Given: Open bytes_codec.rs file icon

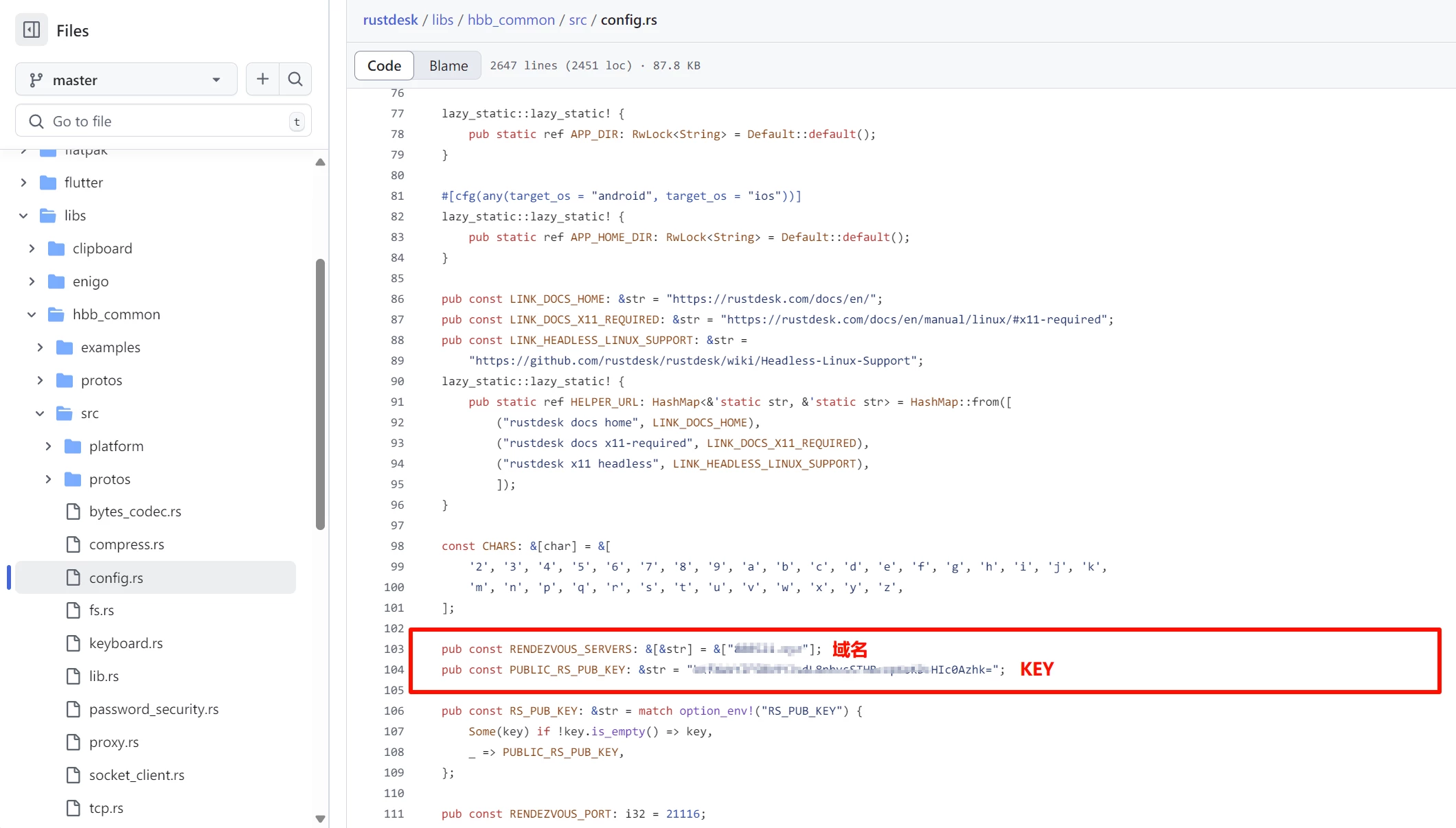Looking at the screenshot, I should (x=73, y=511).
